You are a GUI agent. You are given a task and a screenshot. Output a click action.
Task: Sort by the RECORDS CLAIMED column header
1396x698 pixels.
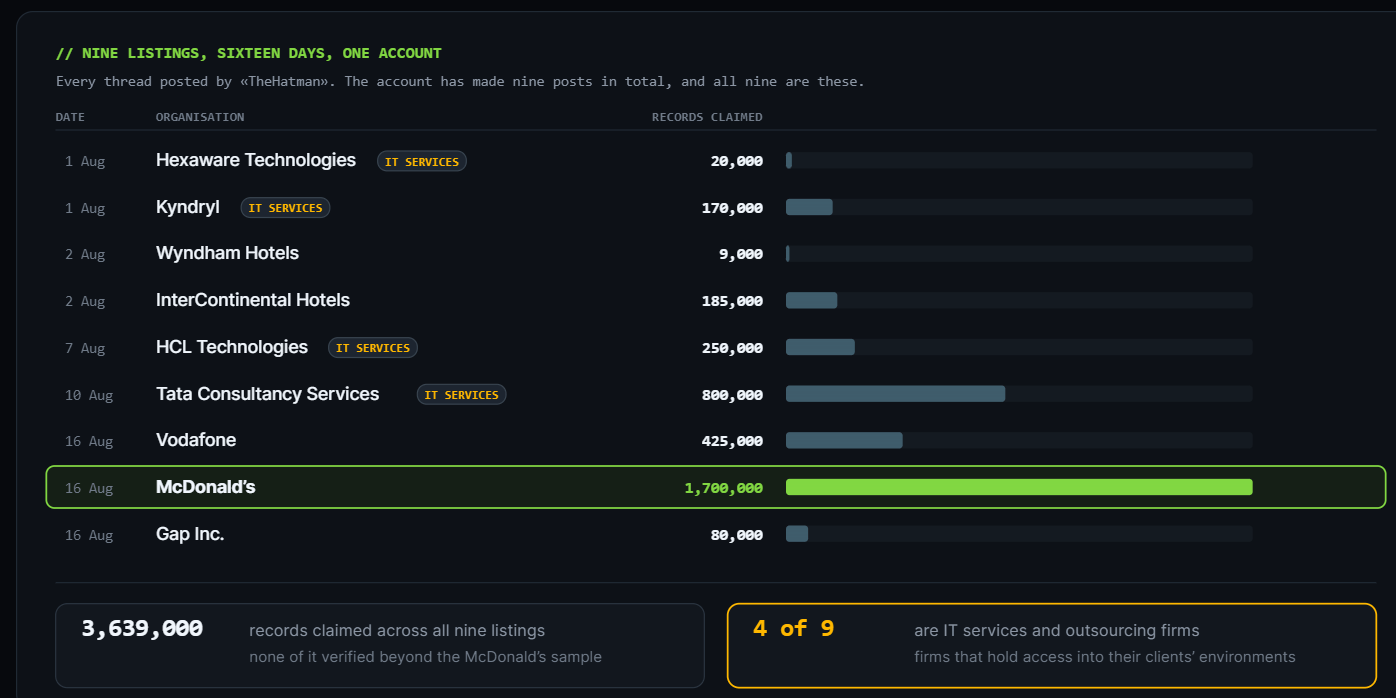(x=707, y=117)
